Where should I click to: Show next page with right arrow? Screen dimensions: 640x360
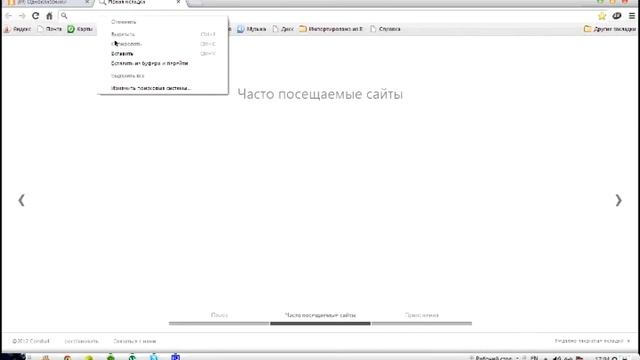[618, 200]
